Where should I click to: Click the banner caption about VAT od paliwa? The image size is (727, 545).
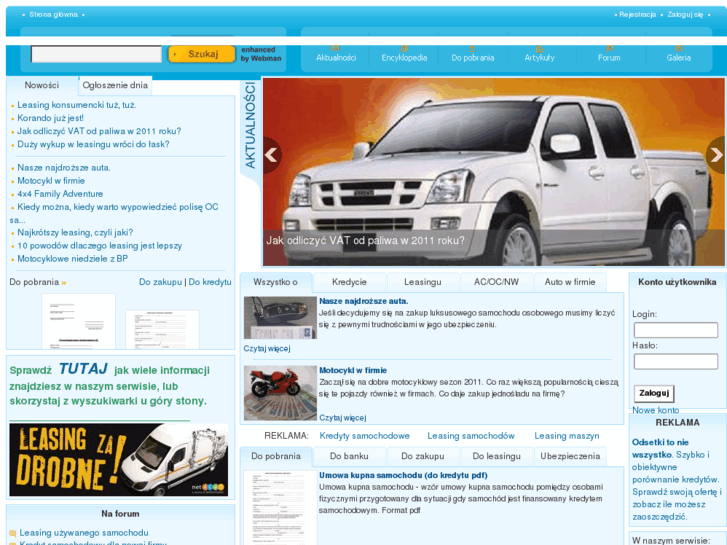pyautogui.click(x=365, y=241)
